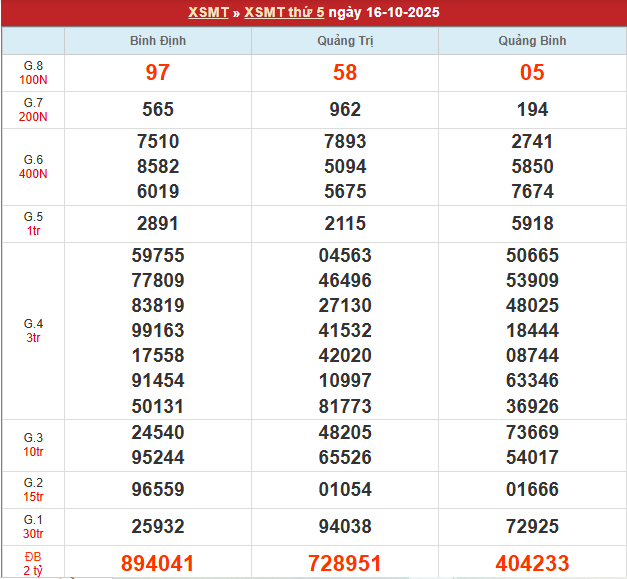Screen dimensions: 627x579
Task: Click the G.4 3tr prize label
Action: tap(33, 331)
